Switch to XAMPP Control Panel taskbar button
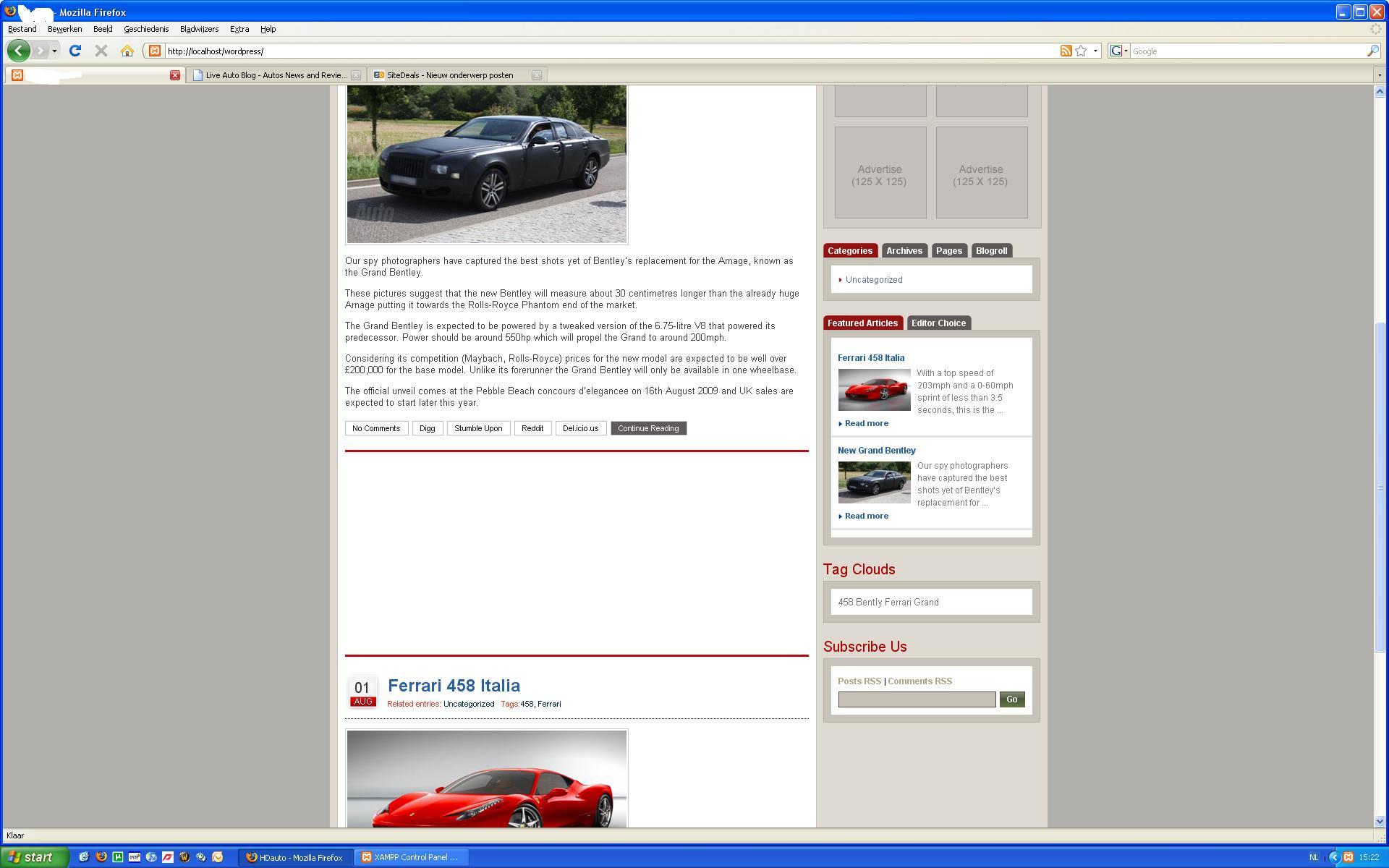The height and width of the screenshot is (868, 1389). 412,857
